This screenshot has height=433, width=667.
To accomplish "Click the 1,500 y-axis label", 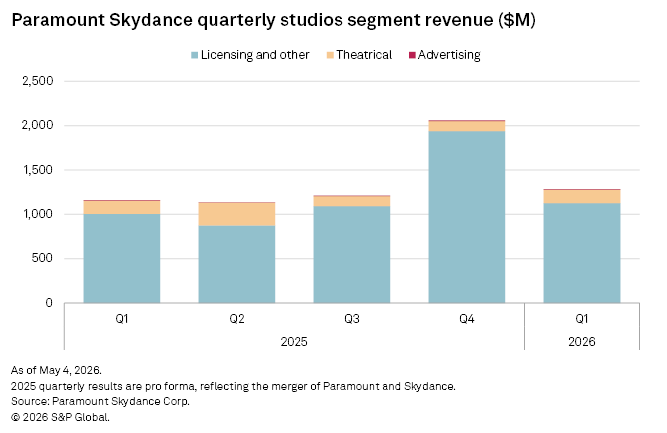I will pos(38,170).
